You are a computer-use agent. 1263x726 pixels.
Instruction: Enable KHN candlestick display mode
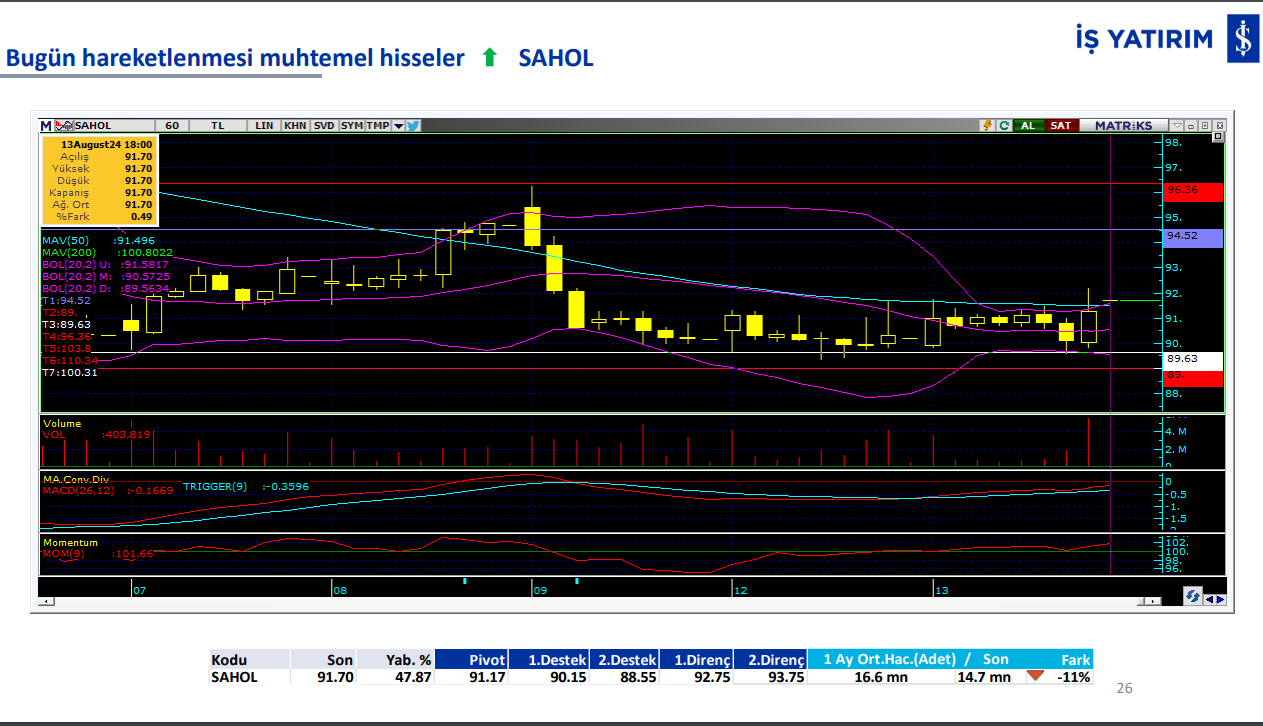pyautogui.click(x=295, y=125)
